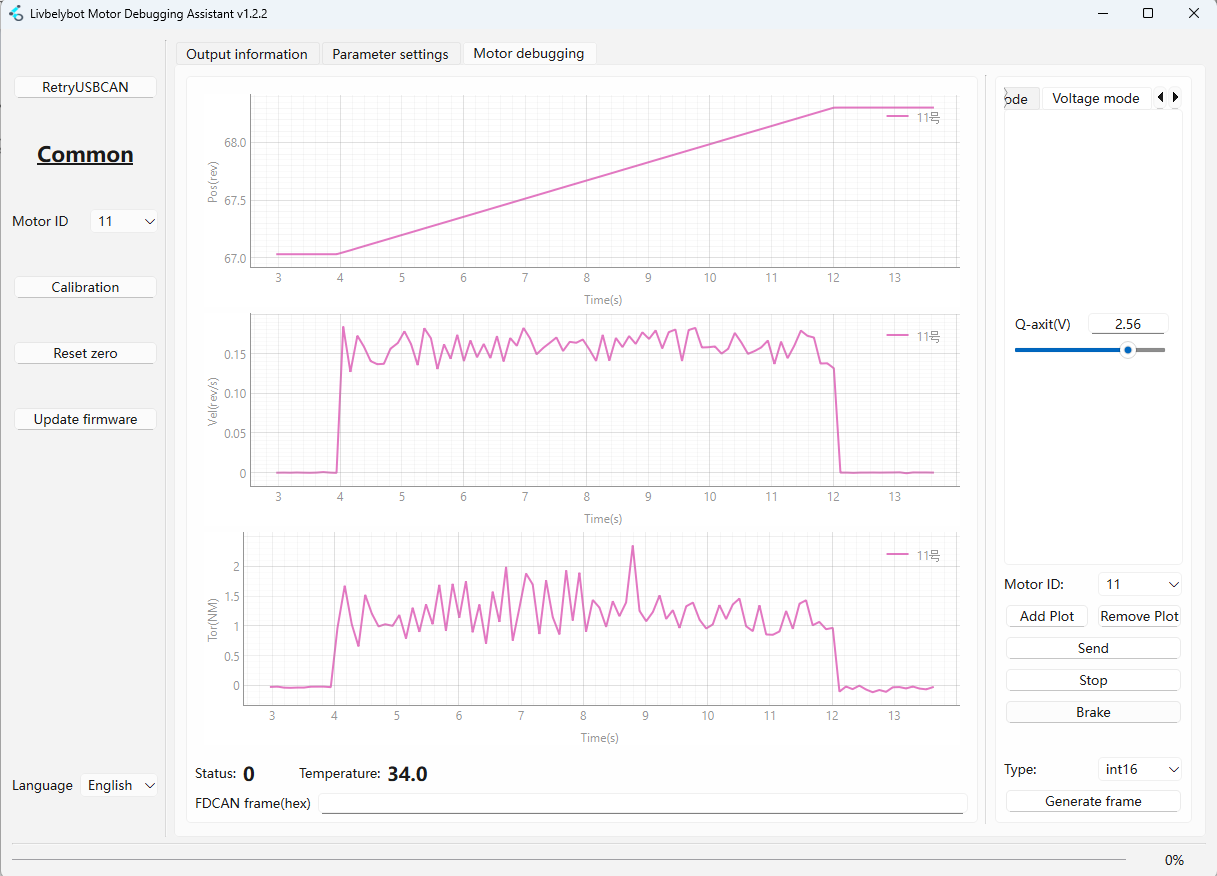Open the Parameter settings tab
This screenshot has width=1217, height=876.
pos(390,54)
